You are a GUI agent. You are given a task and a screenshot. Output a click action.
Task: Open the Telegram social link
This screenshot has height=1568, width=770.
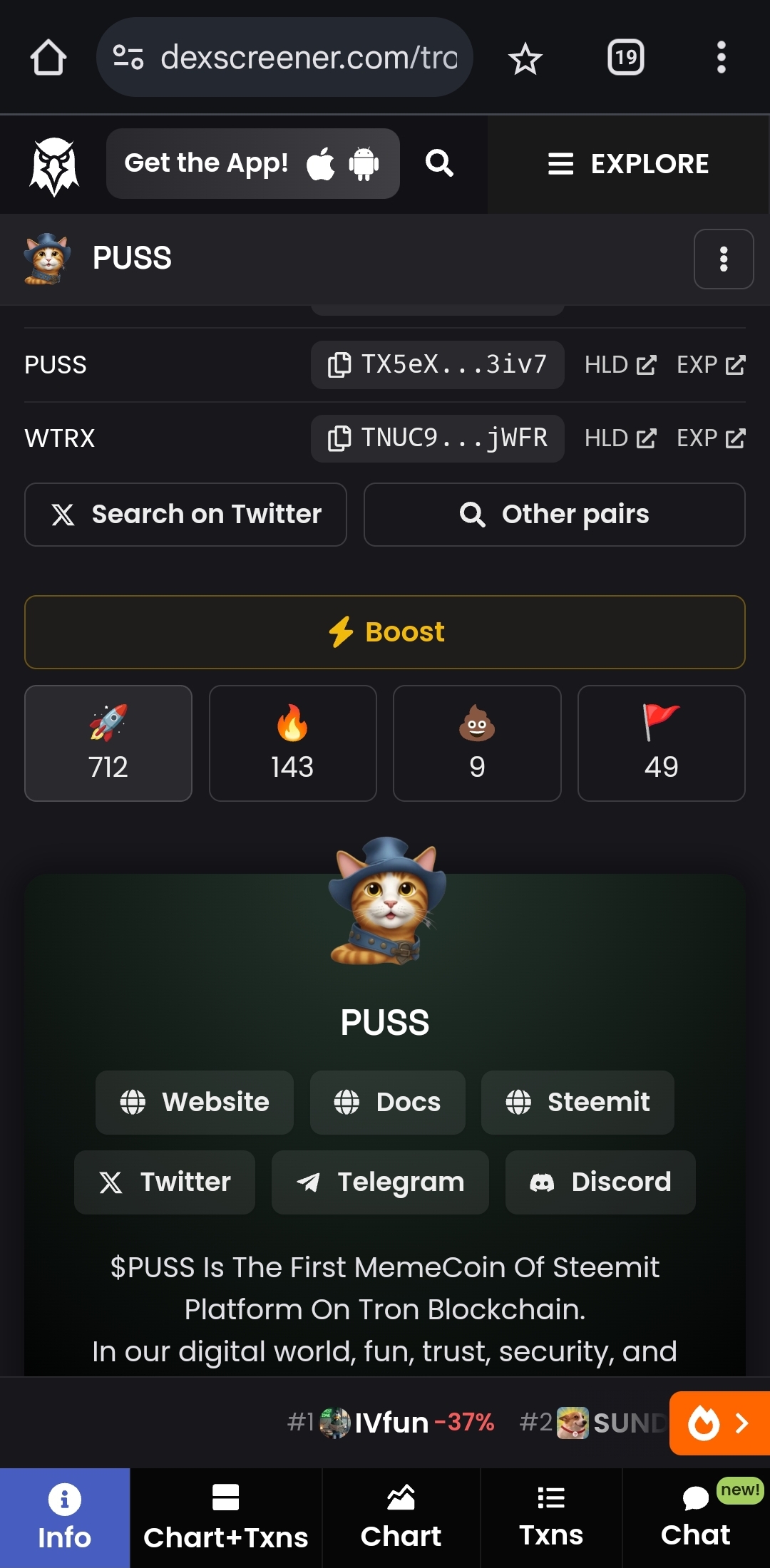[380, 1182]
